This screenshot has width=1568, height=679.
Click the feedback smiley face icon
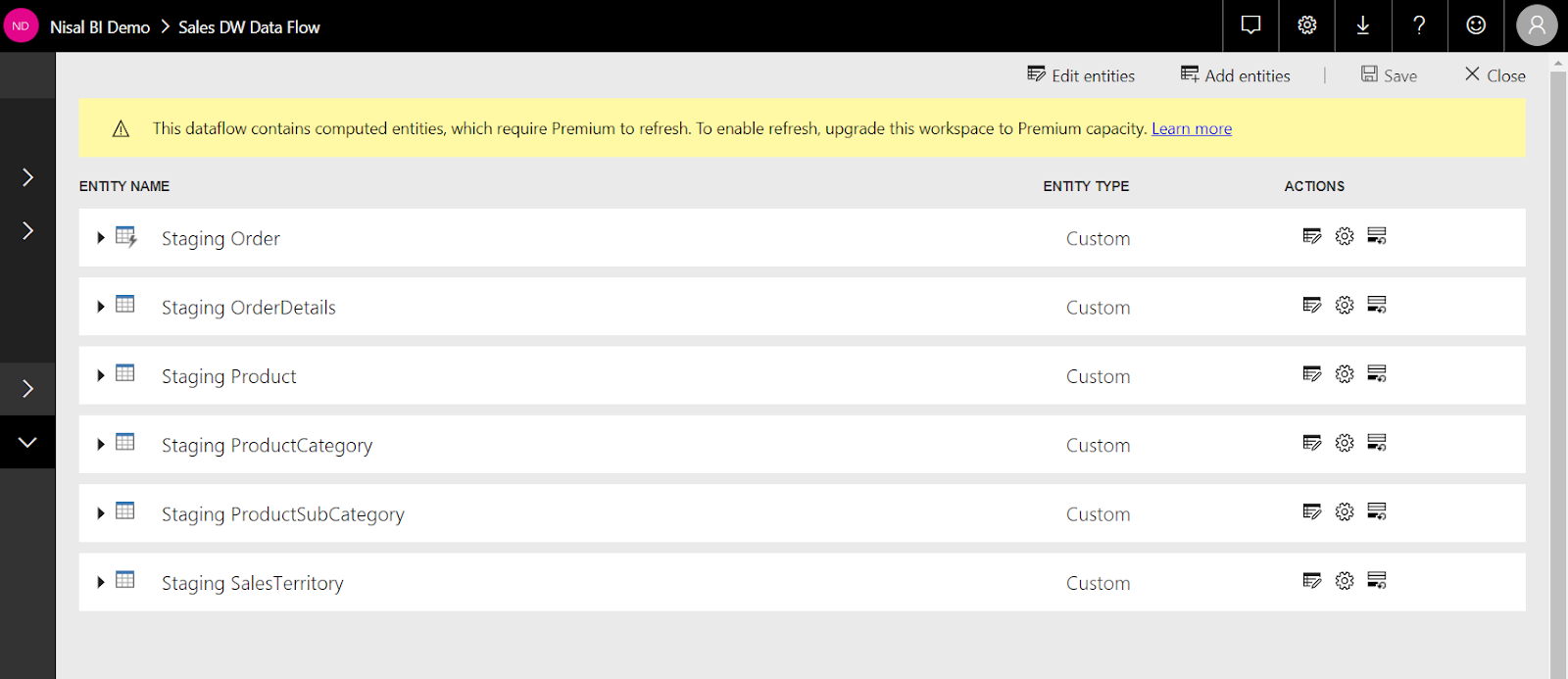pyautogui.click(x=1476, y=25)
